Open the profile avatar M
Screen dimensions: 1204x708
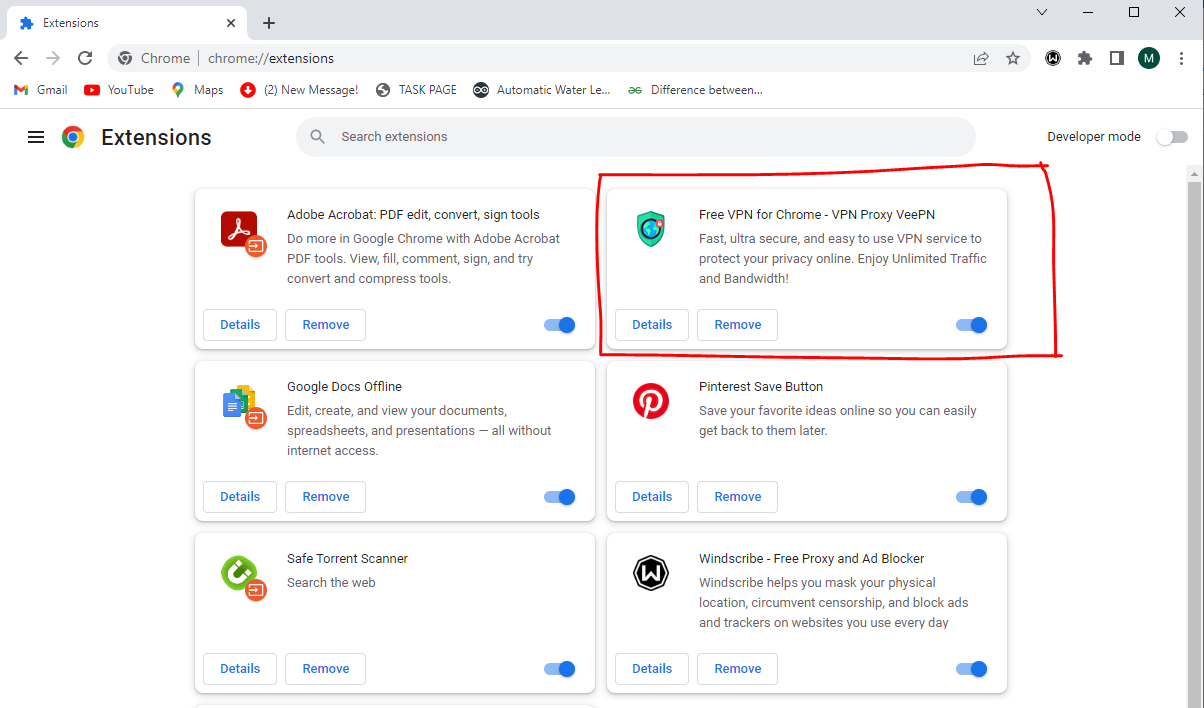click(x=1149, y=58)
